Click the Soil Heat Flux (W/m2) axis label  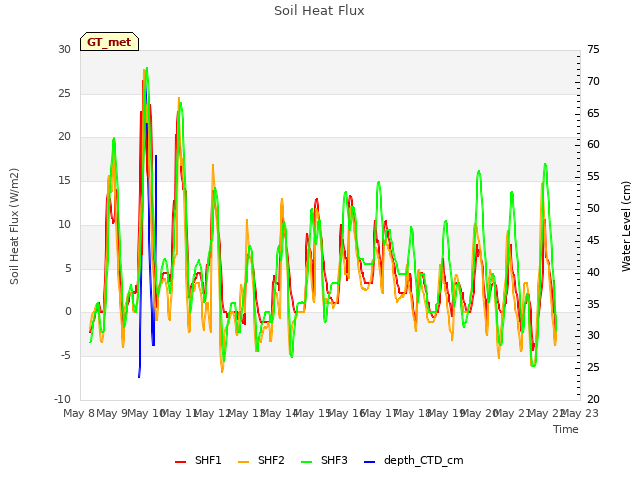click(x=14, y=227)
